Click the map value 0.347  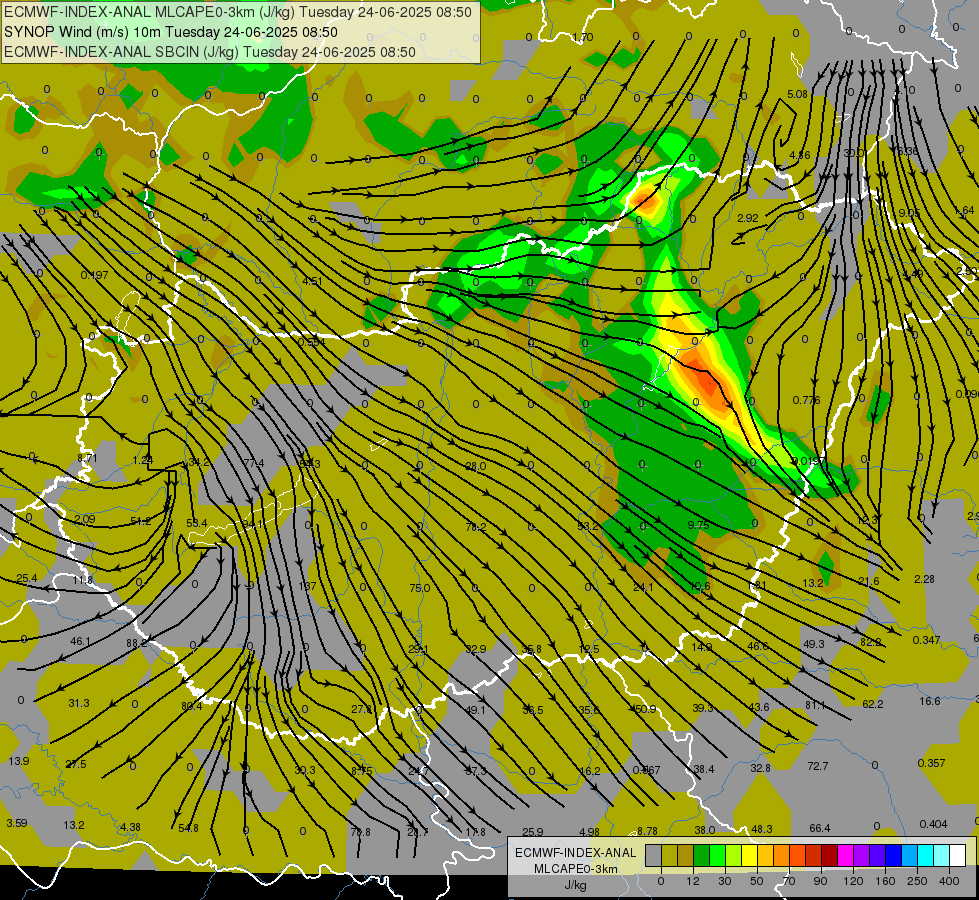(927, 640)
